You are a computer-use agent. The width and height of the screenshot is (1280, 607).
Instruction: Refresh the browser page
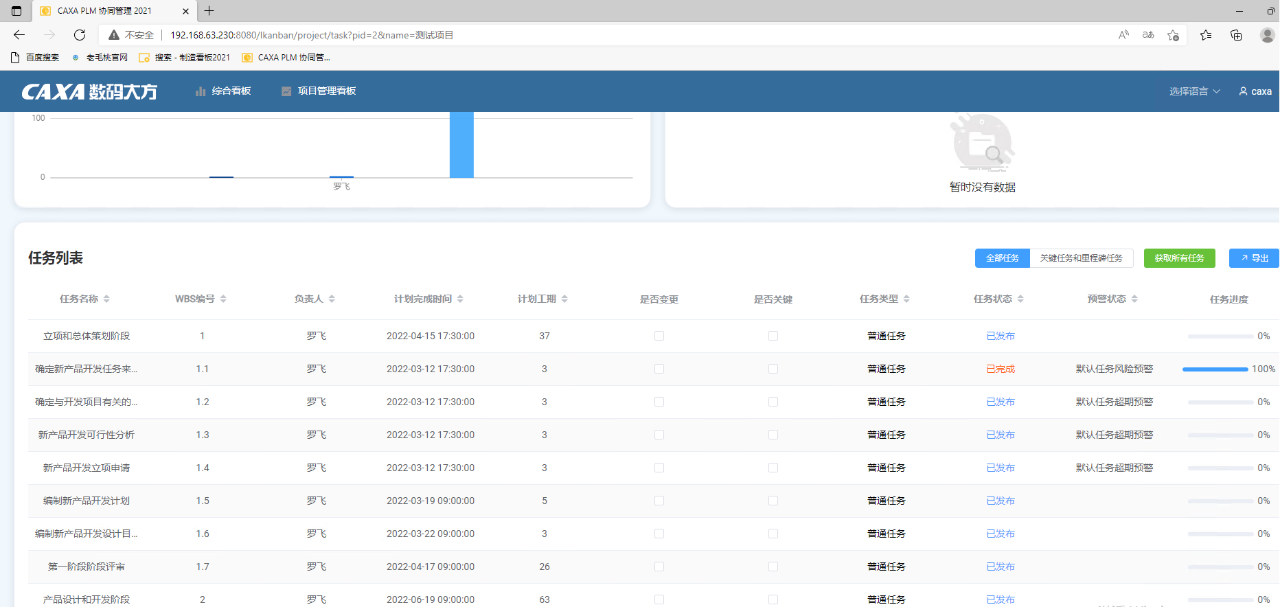(79, 35)
